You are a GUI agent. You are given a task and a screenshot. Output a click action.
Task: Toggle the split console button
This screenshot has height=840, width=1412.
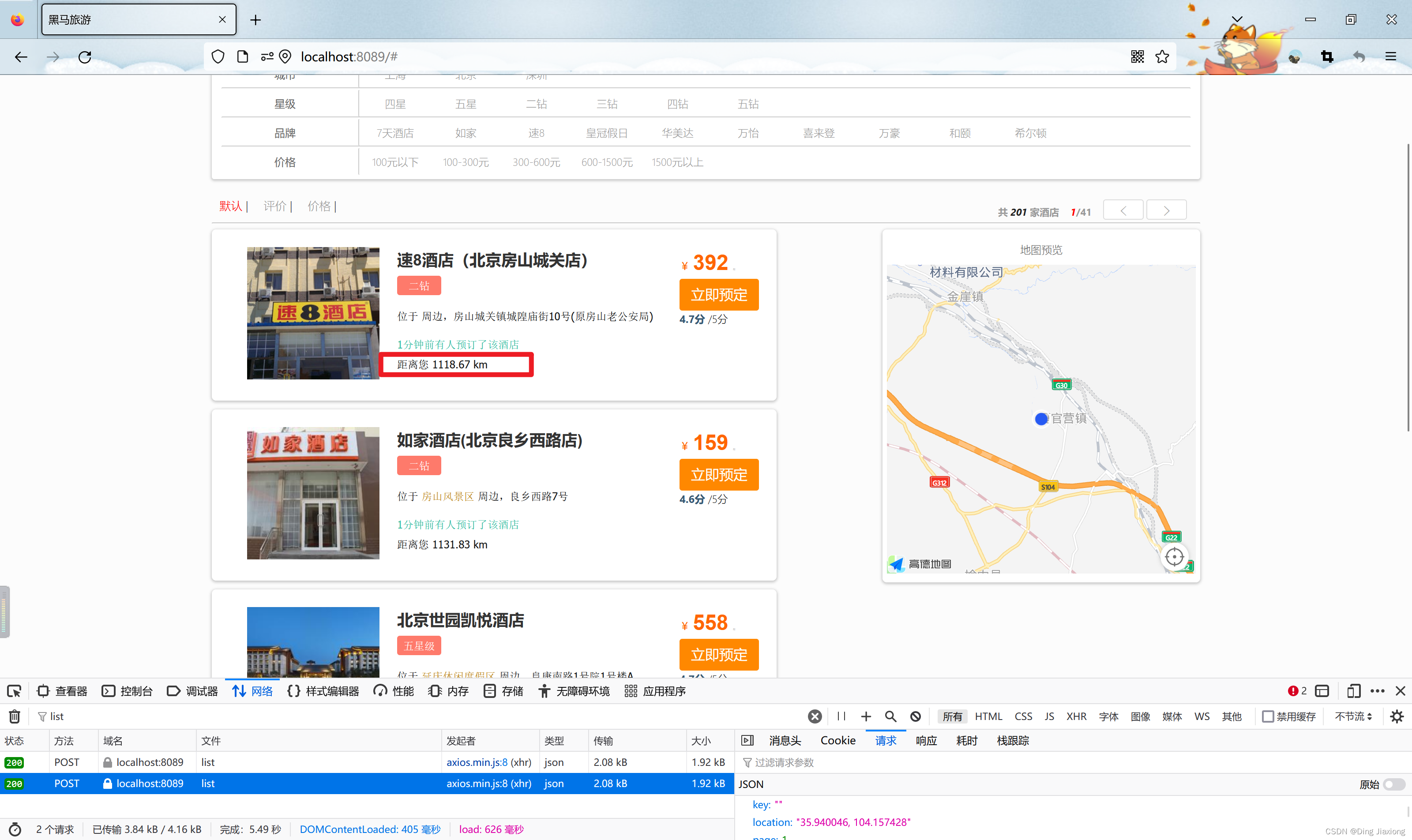[x=1322, y=691]
